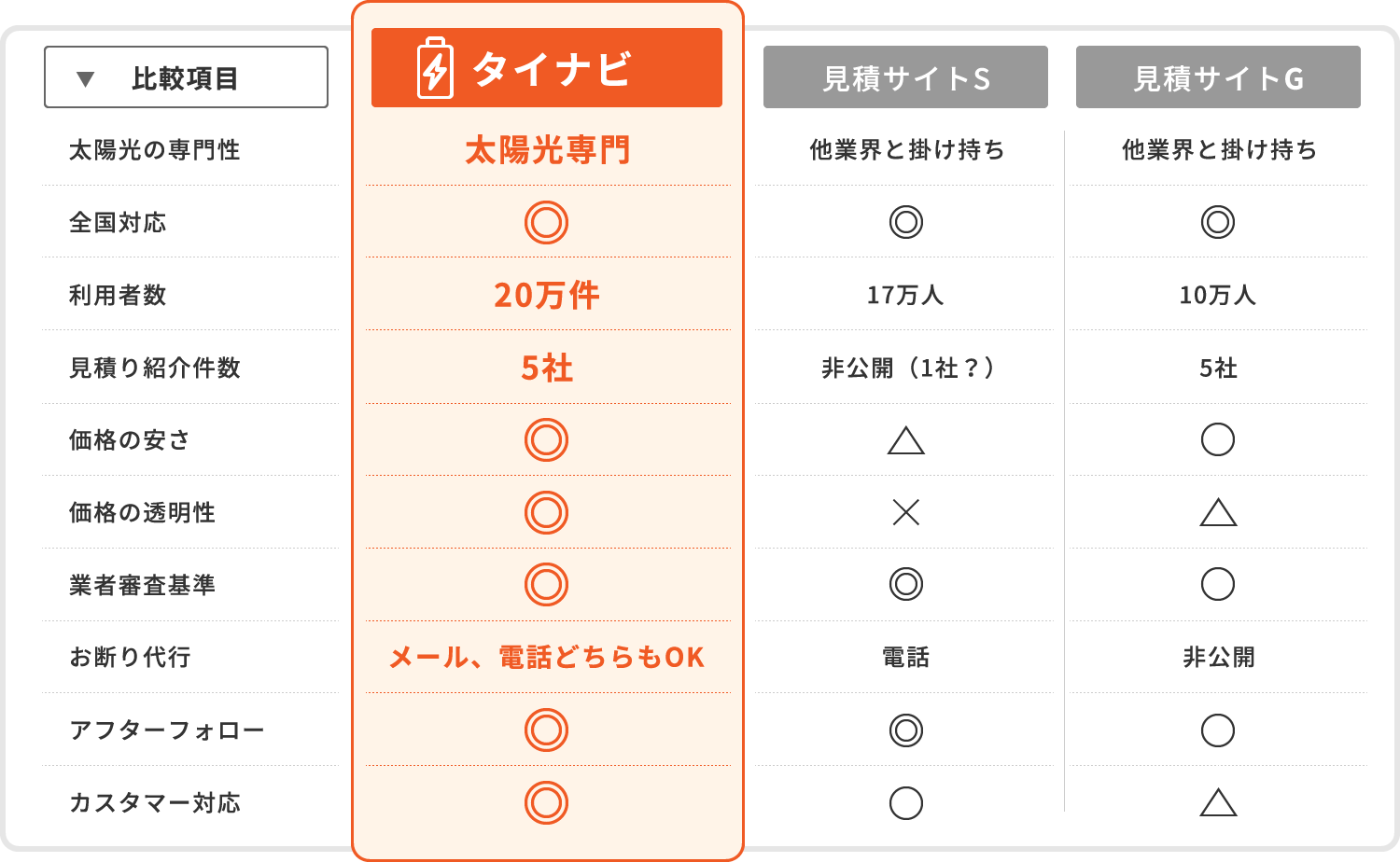Click 見積サイトG triangle in 価格の透明性 row
This screenshot has height=862, width=1400.
(x=1218, y=512)
